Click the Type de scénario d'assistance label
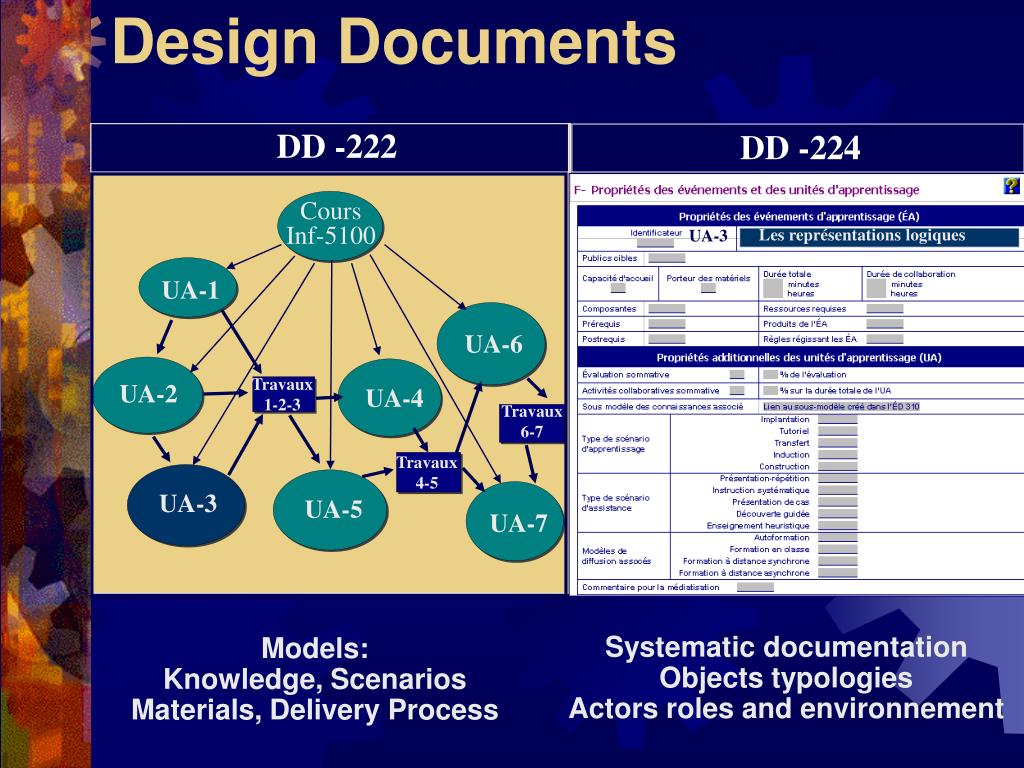 tap(616, 503)
